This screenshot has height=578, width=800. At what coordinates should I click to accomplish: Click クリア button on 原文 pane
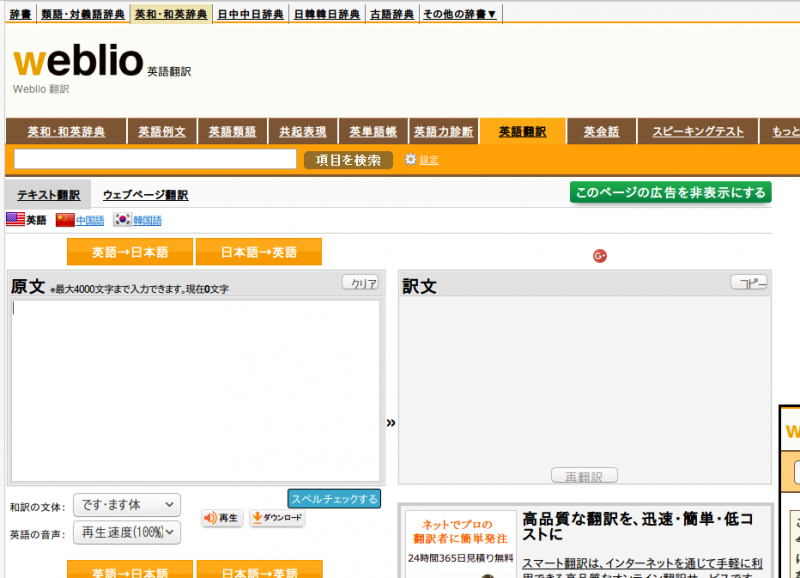pyautogui.click(x=361, y=283)
